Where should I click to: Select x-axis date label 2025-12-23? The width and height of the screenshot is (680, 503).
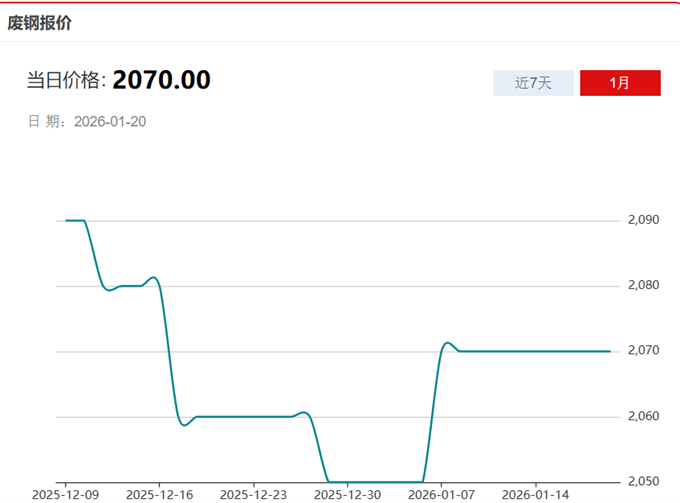253,494
